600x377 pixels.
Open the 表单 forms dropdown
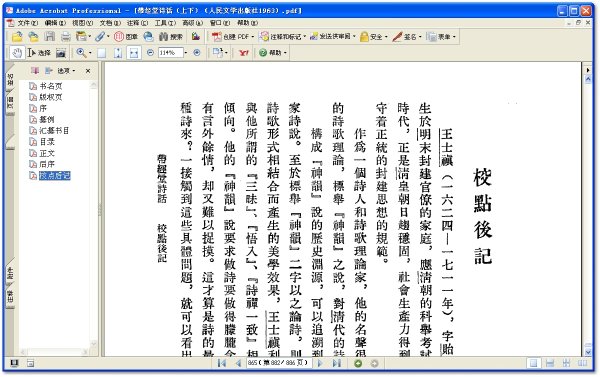point(441,37)
